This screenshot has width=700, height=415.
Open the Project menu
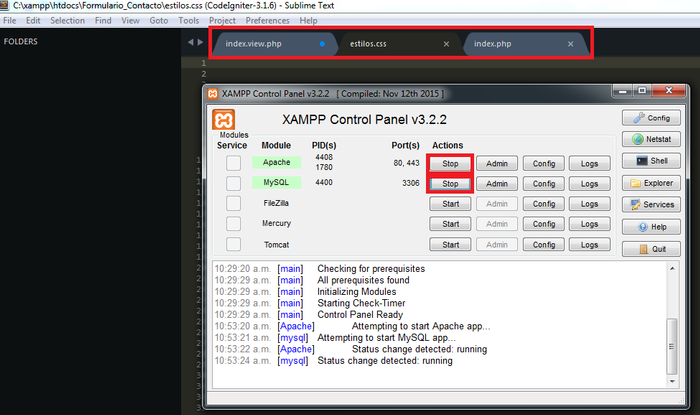[x=222, y=21]
